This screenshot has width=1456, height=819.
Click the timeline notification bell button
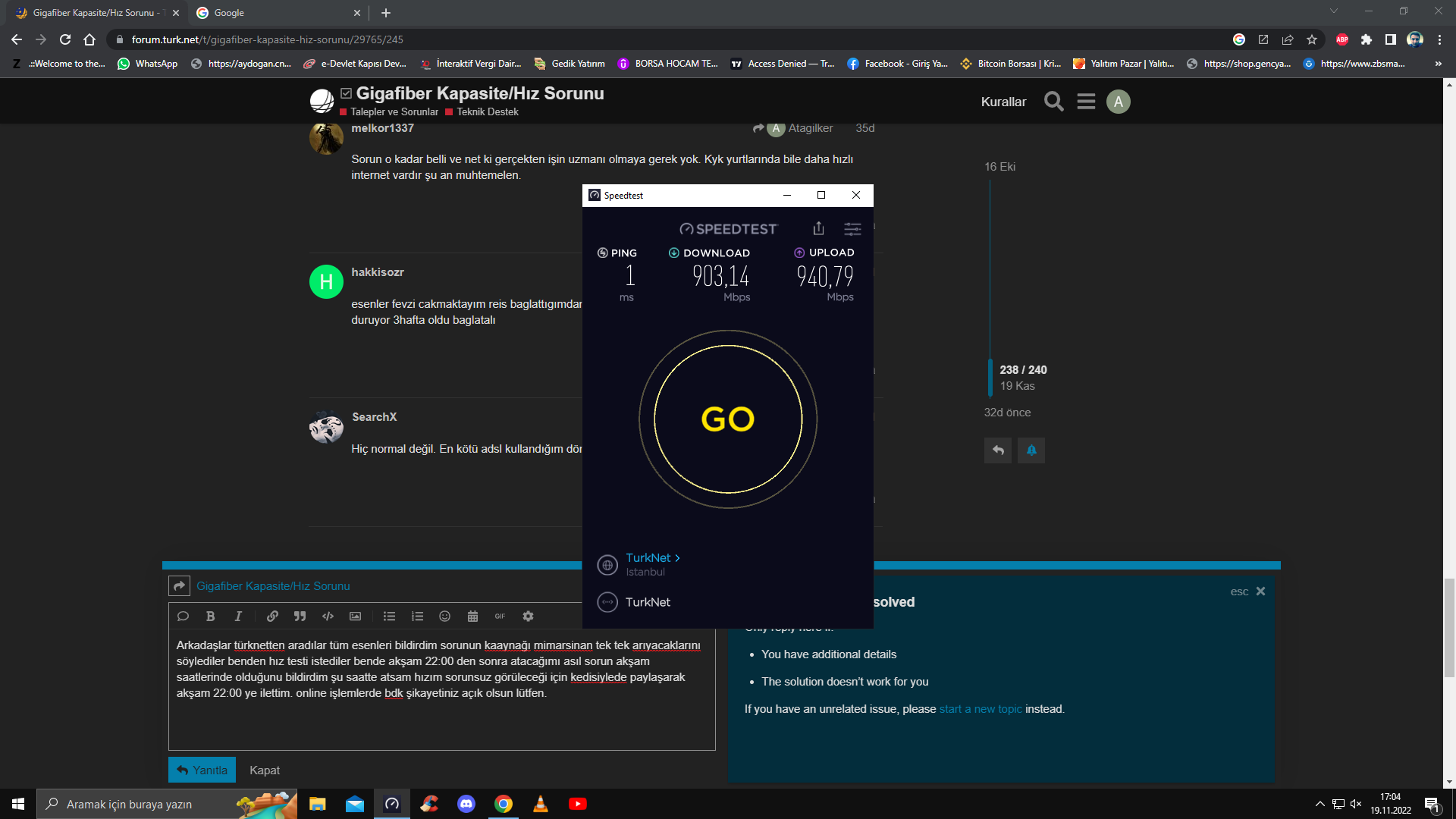[1031, 450]
